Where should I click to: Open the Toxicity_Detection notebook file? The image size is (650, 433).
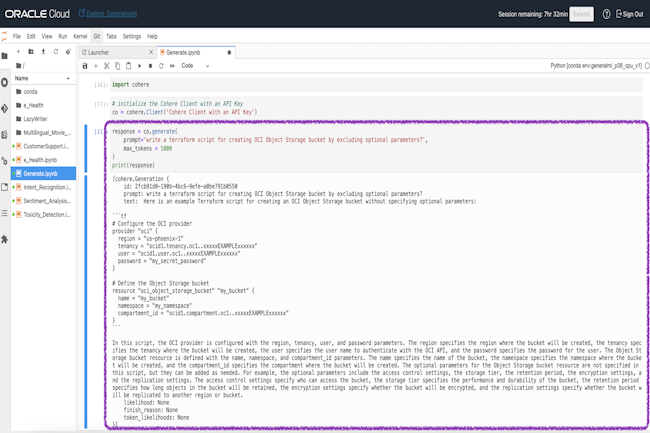43,215
